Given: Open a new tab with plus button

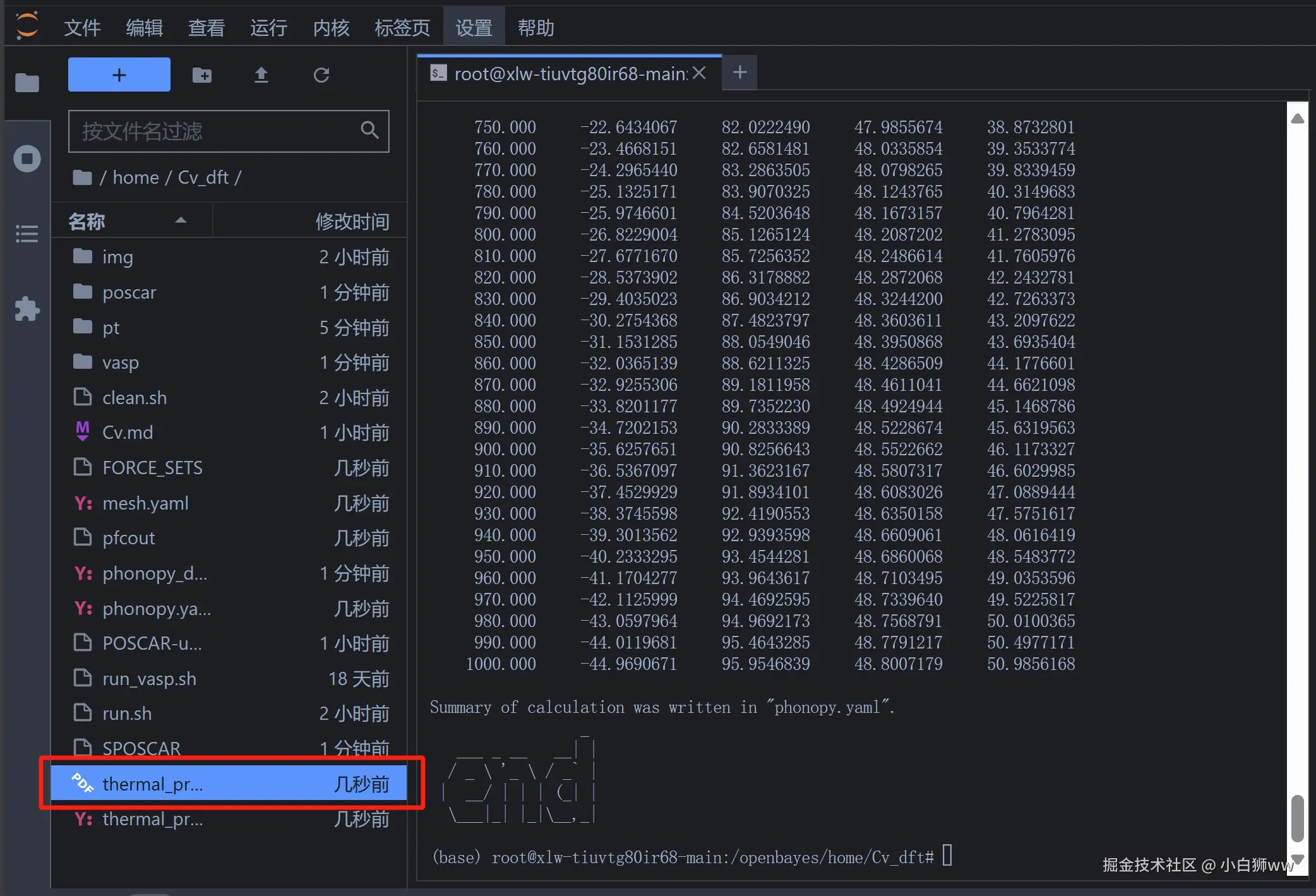Looking at the screenshot, I should [739, 73].
